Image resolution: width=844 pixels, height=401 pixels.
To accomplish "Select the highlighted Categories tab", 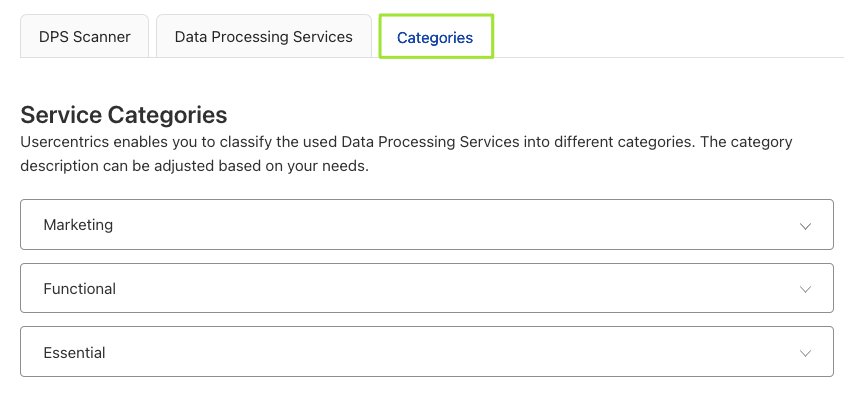I will click(435, 38).
